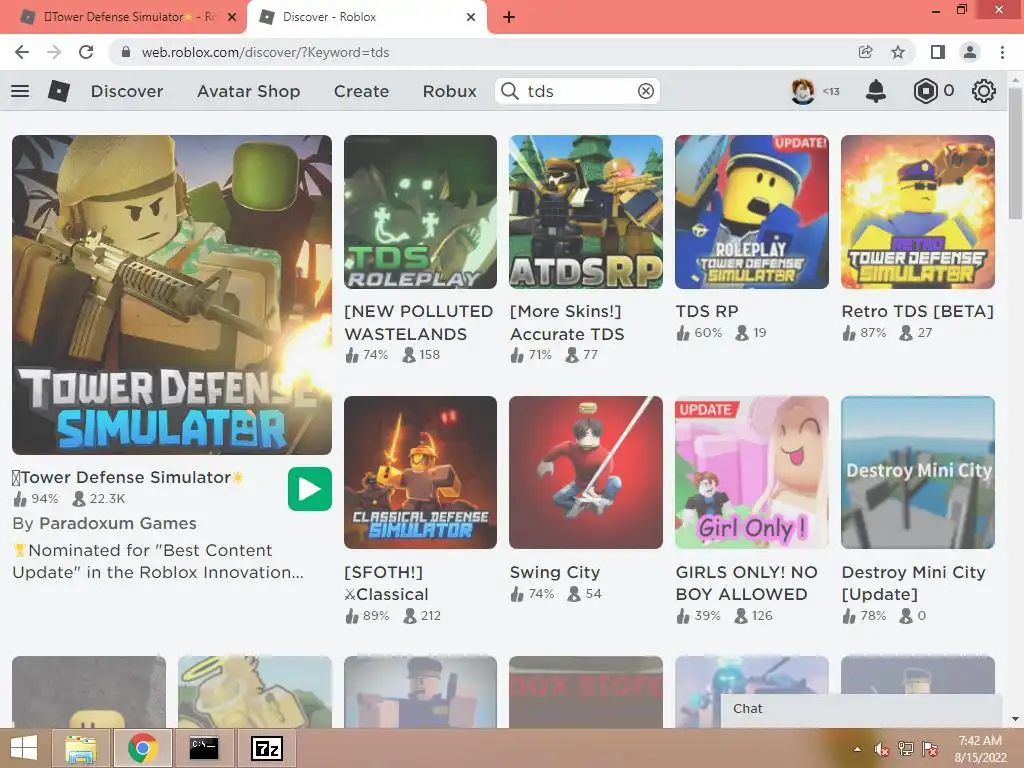Open the Retro Tower Defense Simulator thumbnail
This screenshot has width=1024, height=768.
(x=918, y=212)
